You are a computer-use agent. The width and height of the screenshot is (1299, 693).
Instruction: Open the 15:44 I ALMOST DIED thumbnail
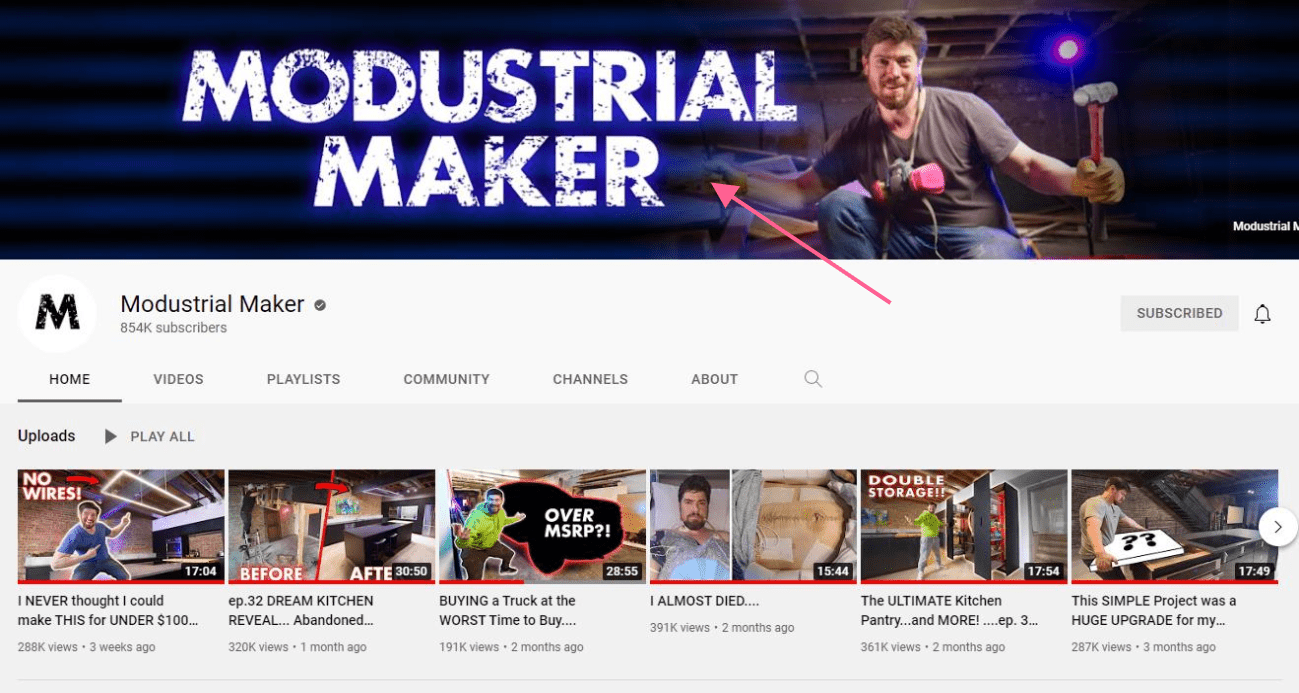click(753, 526)
